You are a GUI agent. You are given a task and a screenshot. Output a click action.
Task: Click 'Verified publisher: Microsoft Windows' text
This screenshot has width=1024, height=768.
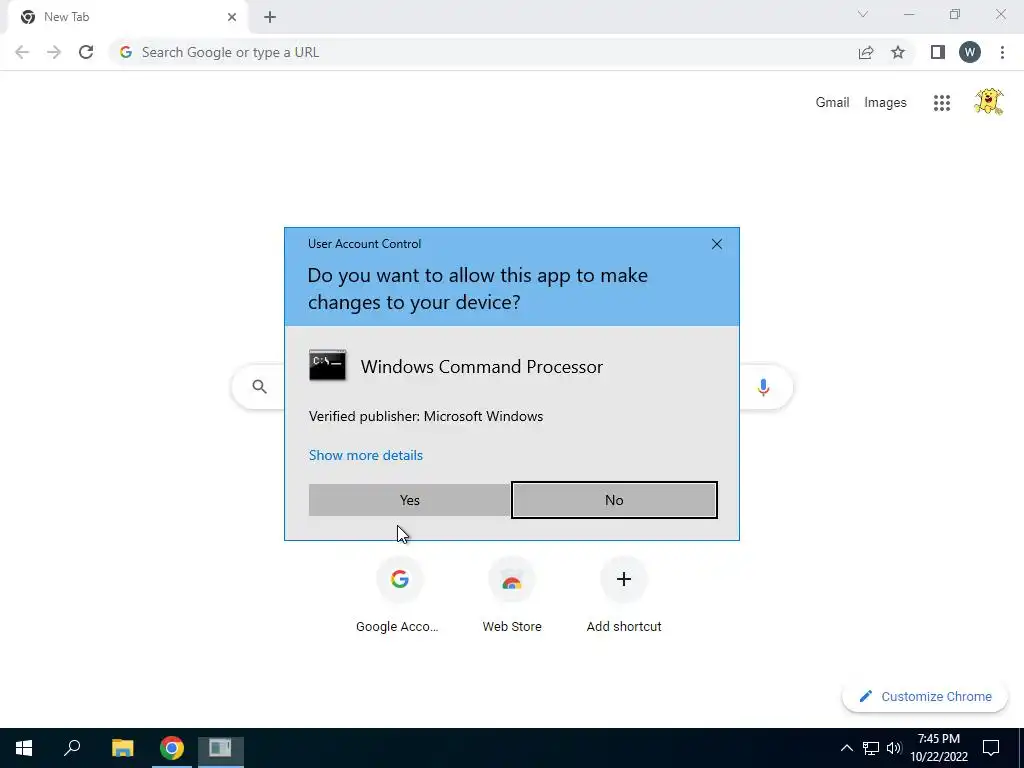[x=426, y=416]
